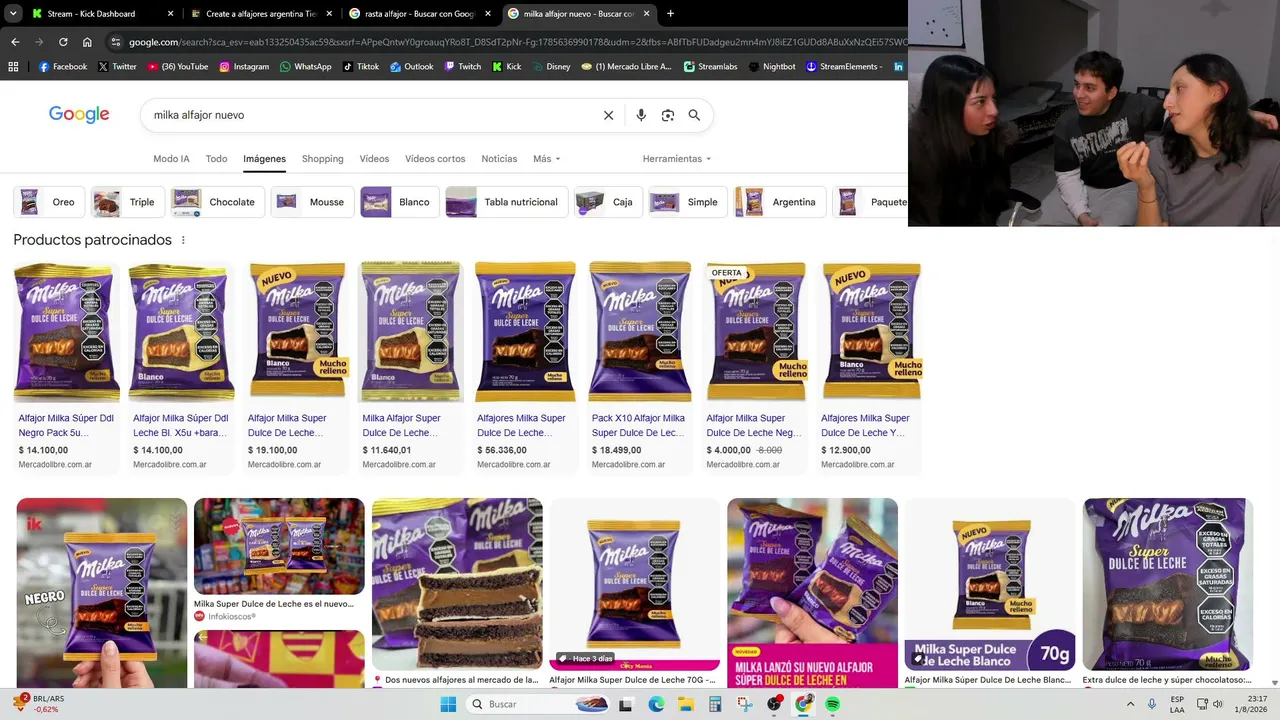Search by image with Google Lens
Image resolution: width=1280 pixels, height=720 pixels.
point(668,115)
